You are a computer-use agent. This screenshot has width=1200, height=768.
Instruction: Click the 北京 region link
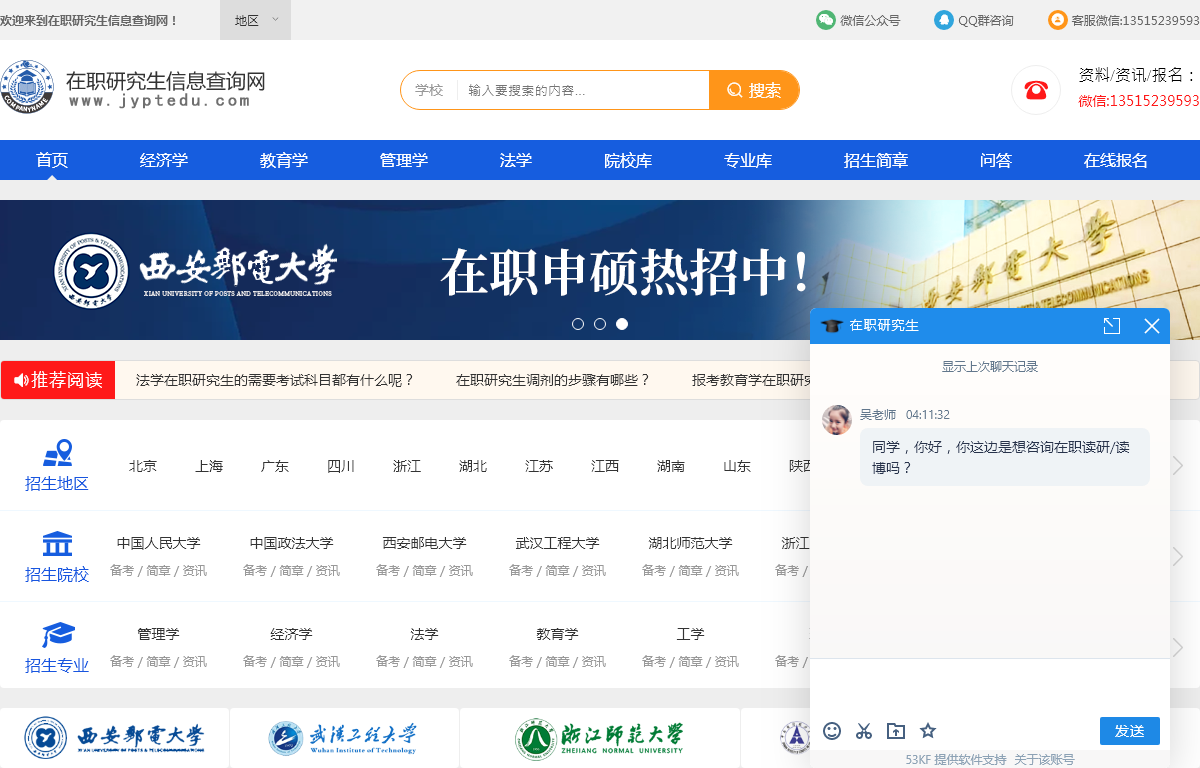click(143, 466)
